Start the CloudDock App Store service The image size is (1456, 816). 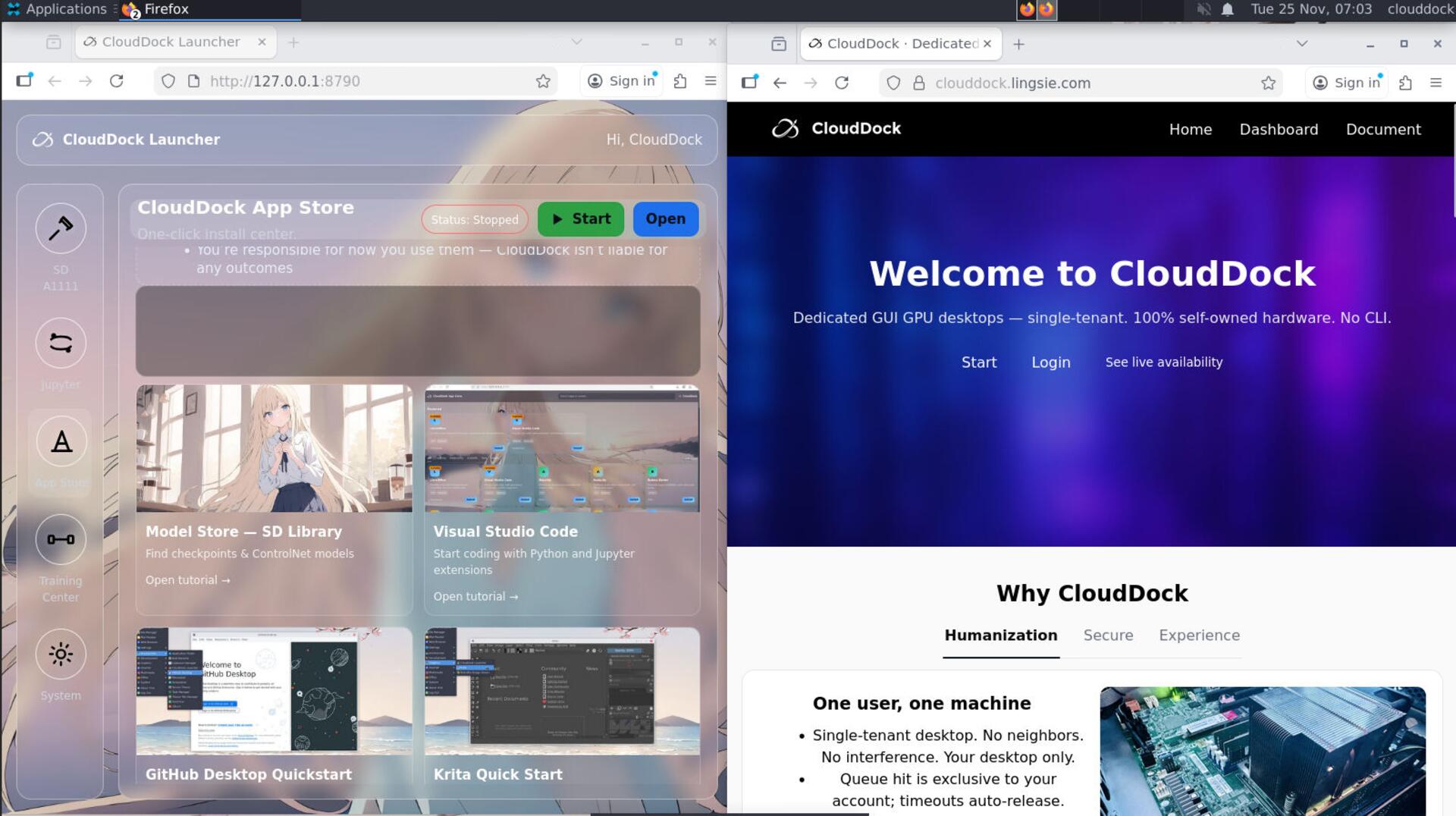pos(580,219)
